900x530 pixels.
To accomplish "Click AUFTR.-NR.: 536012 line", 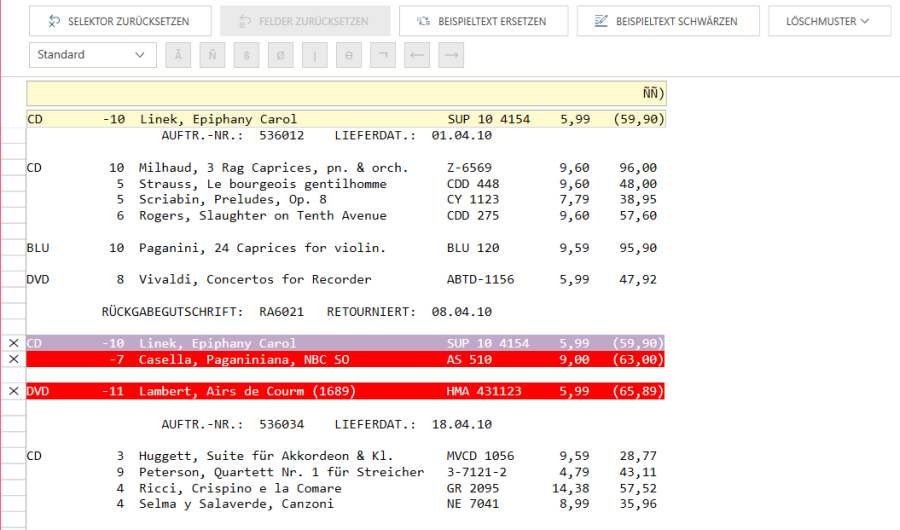I will [327, 136].
